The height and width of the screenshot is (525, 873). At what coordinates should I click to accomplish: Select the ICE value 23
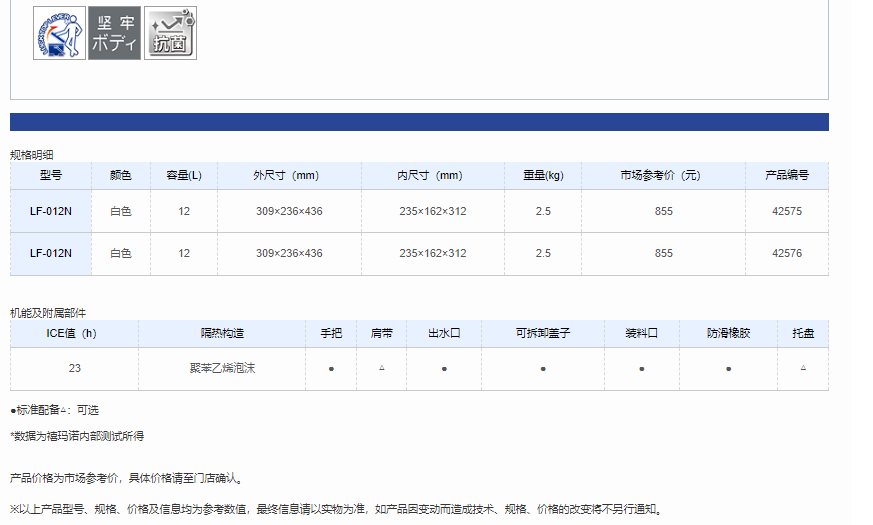coord(75,369)
